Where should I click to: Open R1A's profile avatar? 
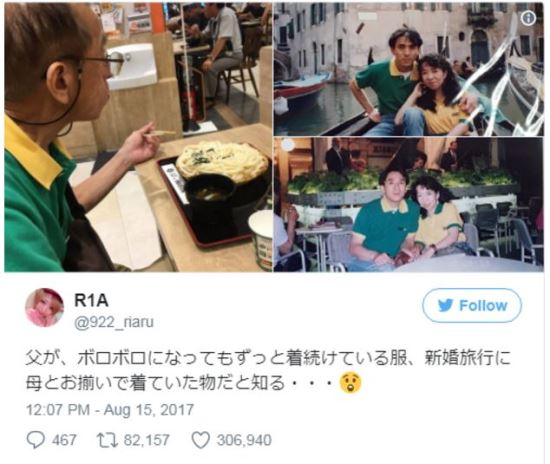(44, 308)
